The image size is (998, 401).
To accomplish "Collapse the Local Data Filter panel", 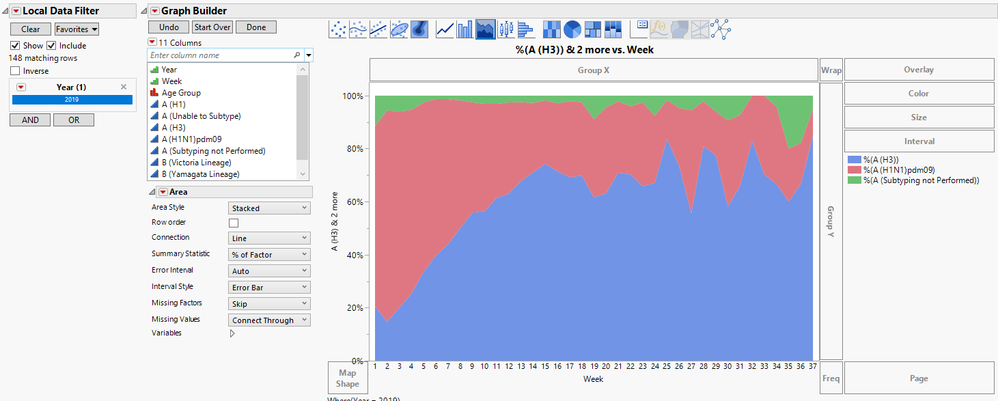I will (x=6, y=11).
